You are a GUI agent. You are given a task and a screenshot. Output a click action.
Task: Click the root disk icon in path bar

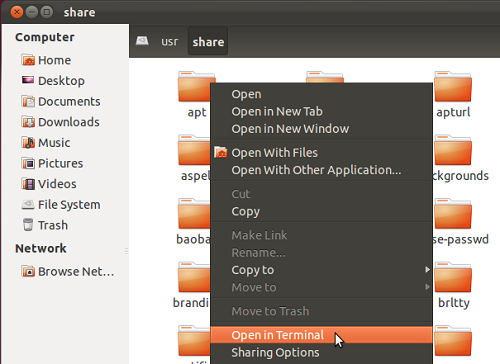point(142,41)
